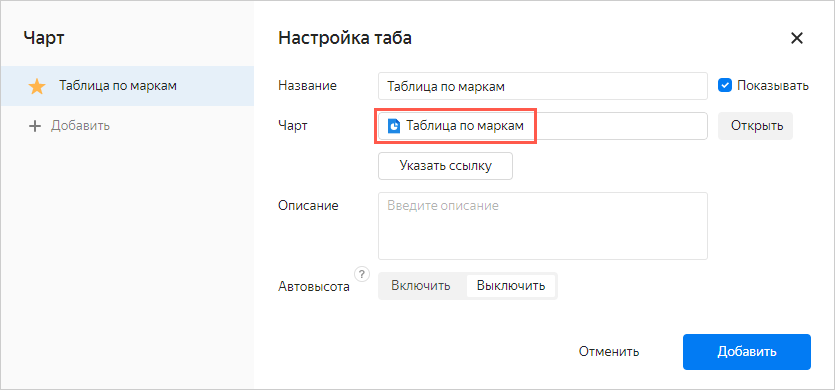This screenshot has width=835, height=390.
Task: Toggle the Показывать checkbox
Action: click(x=725, y=85)
